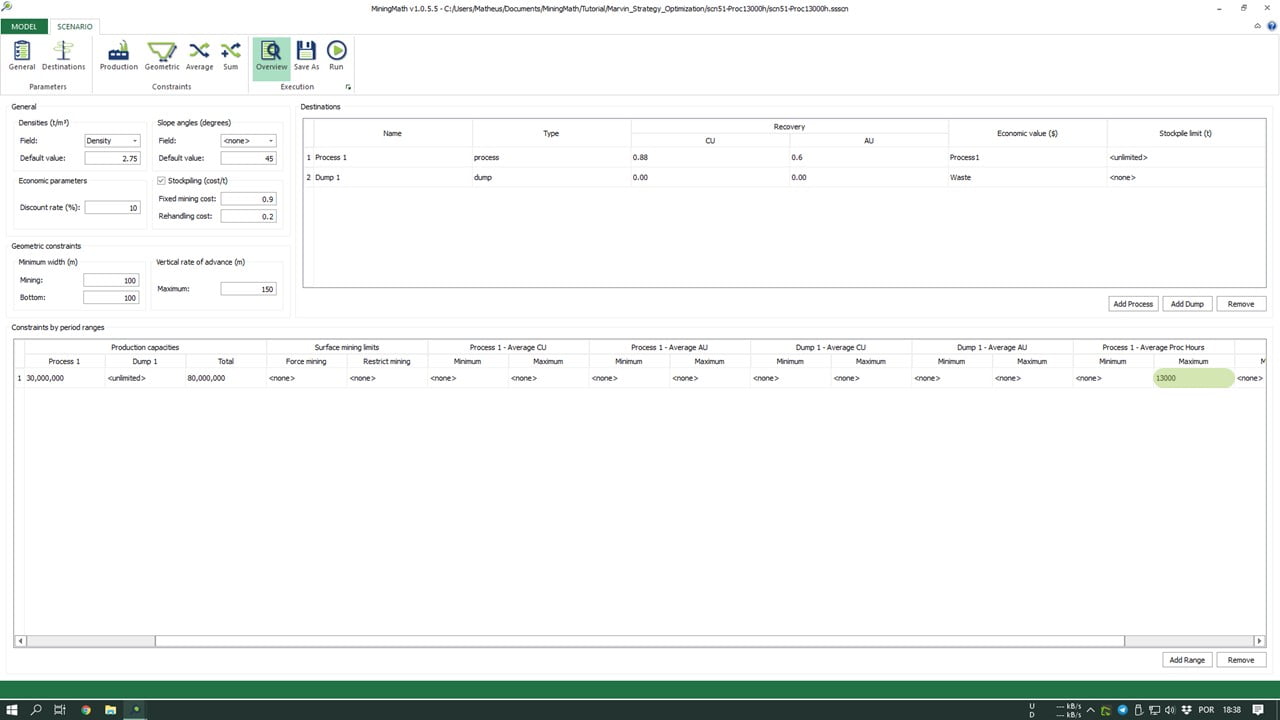Switch to the SCENARIO tab
1280x720 pixels.
tap(75, 26)
